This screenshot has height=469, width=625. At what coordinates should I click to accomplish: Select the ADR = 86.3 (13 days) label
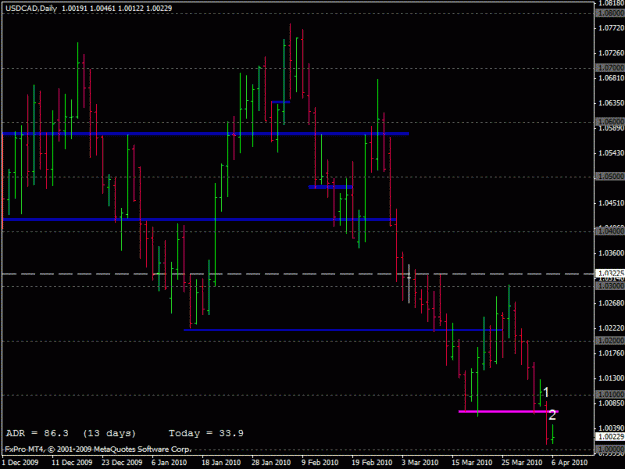click(71, 433)
